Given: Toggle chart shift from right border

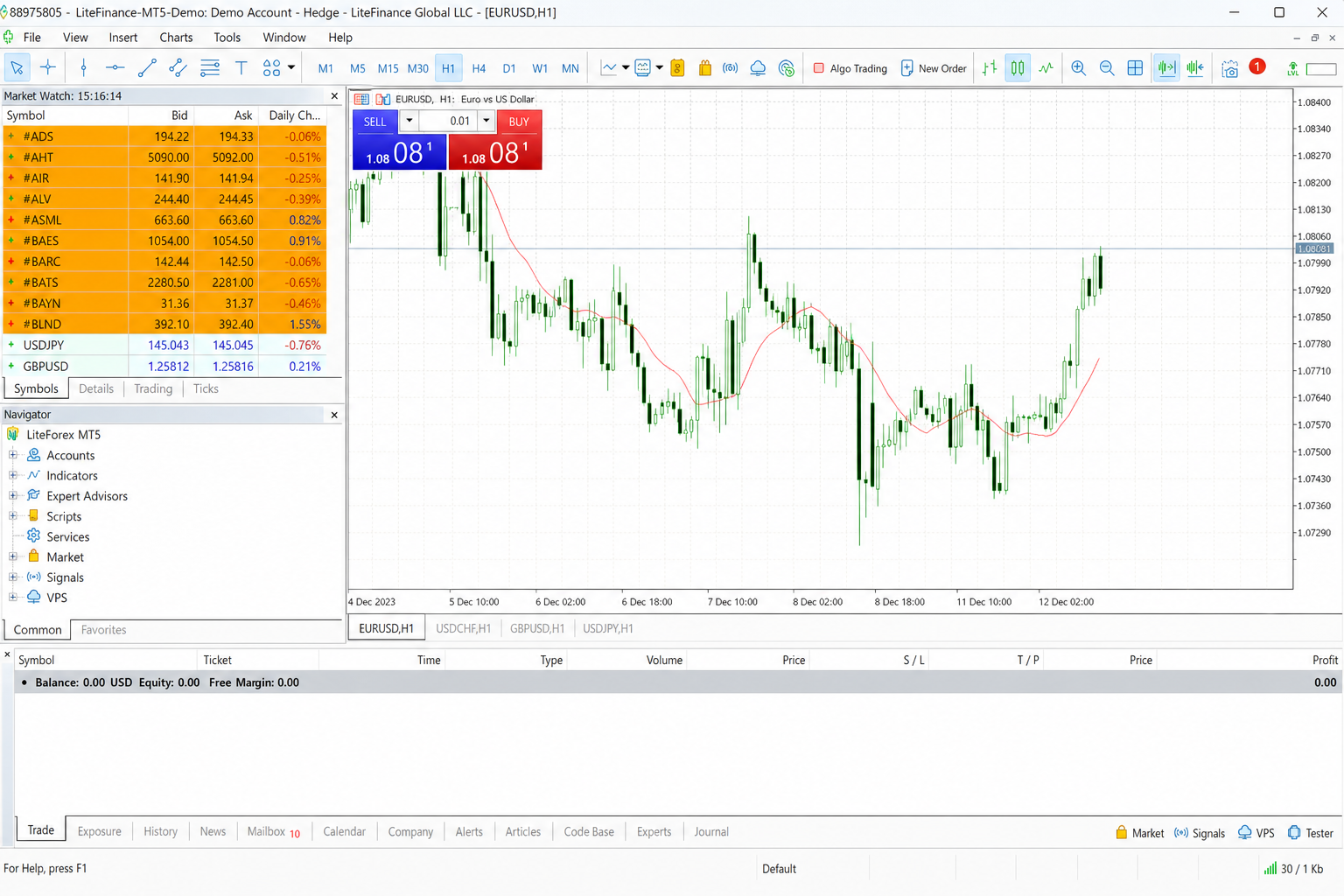Looking at the screenshot, I should (x=1195, y=67).
